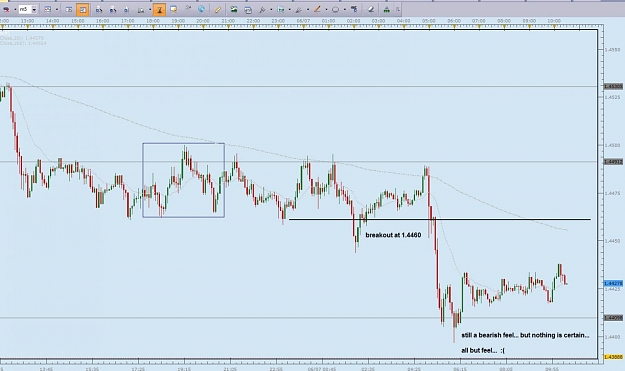Toggle the highlighted hourglass toolbar button
The width and height of the screenshot is (625, 371).
pyautogui.click(x=159, y=10)
